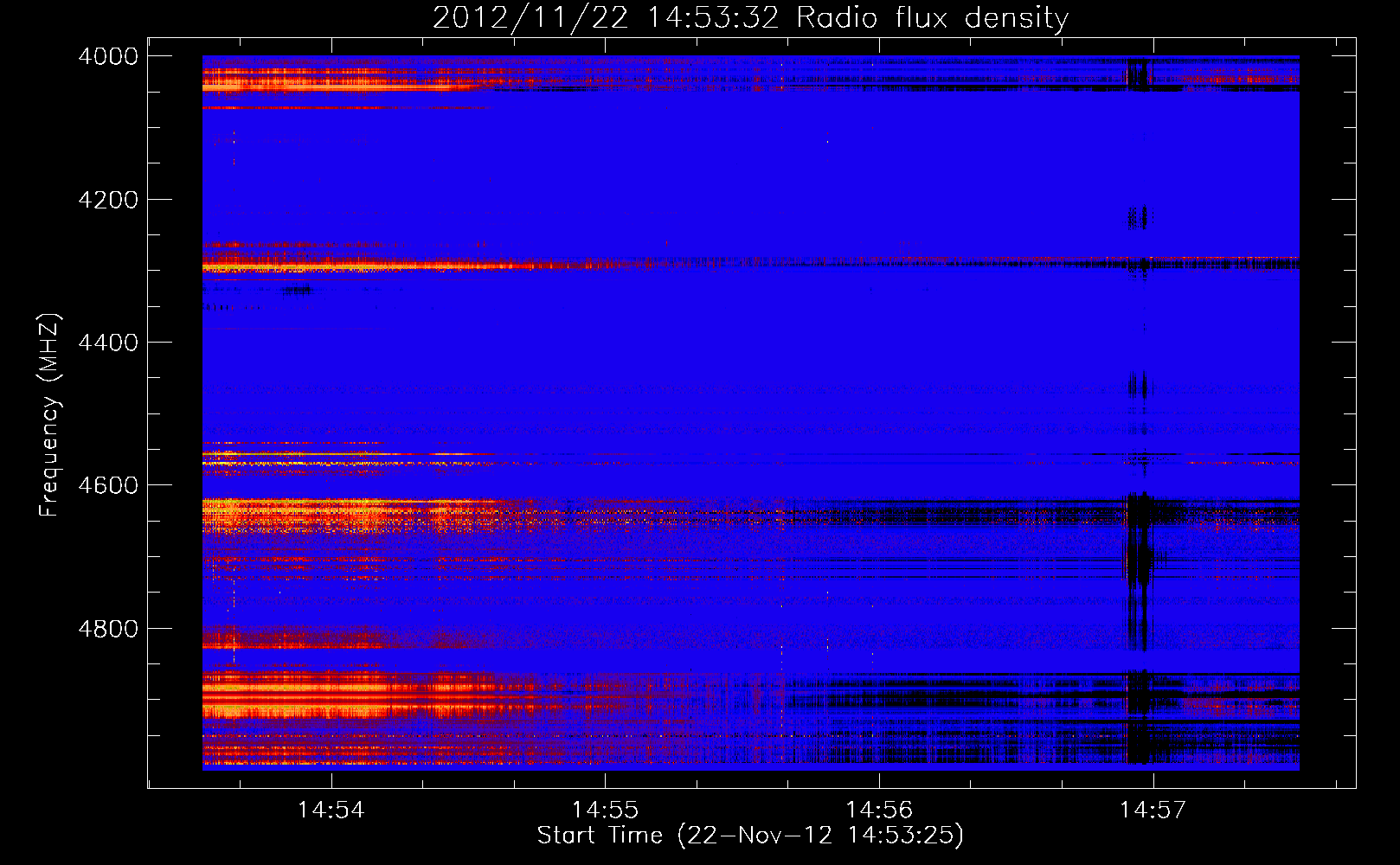
Task: Click the 'Start Time (22-Nov-12 14:53:25)' x-axis label
Action: click(x=750, y=836)
